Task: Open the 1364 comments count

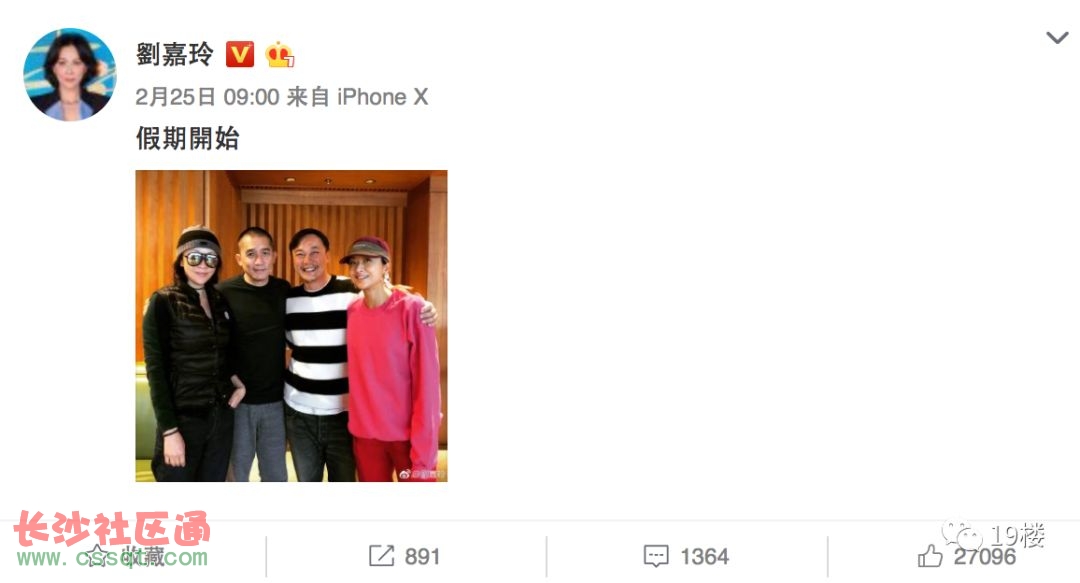Action: pyautogui.click(x=705, y=556)
